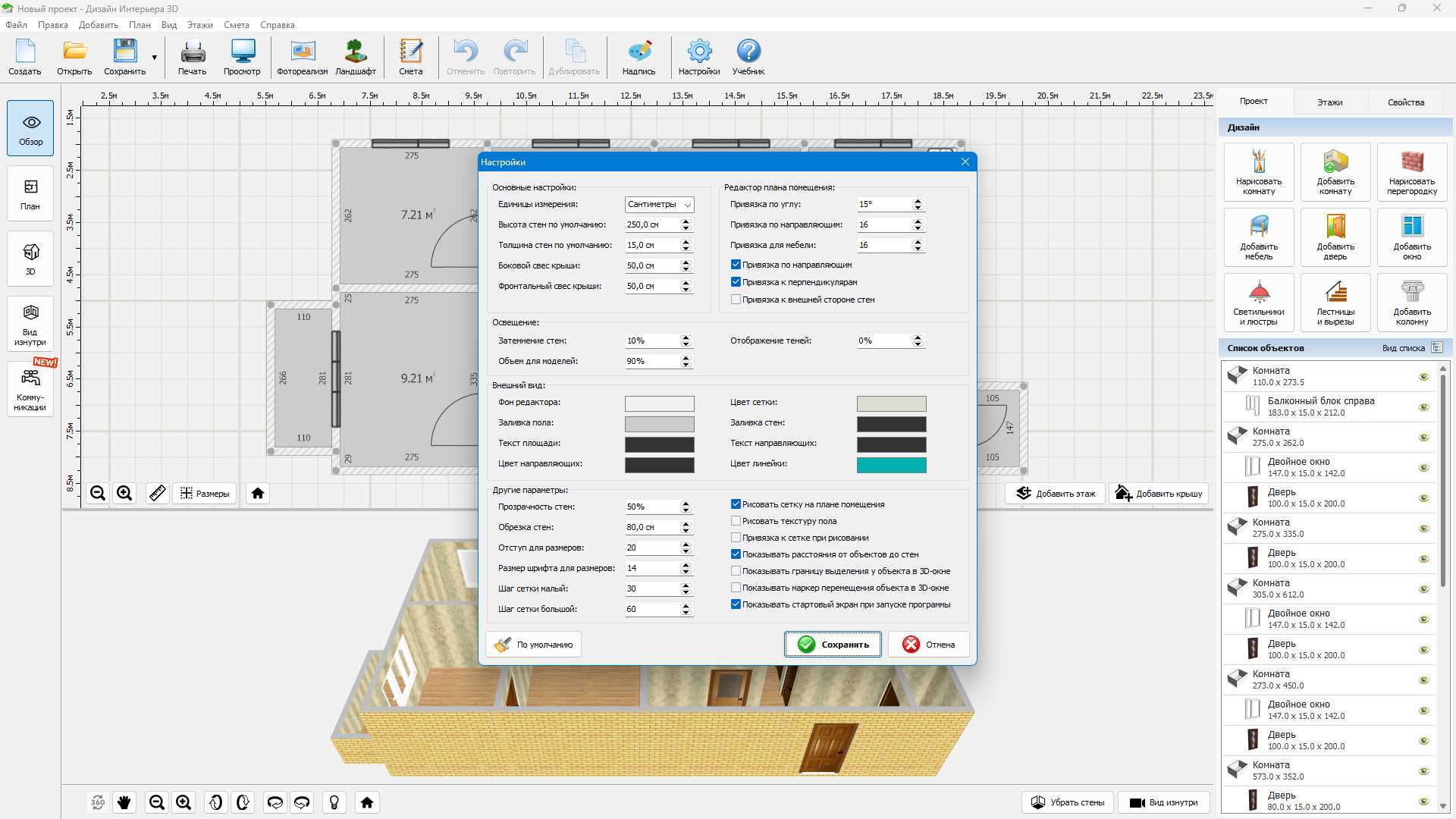Click the Создать new project icon
This screenshot has width=1456, height=819.
tap(25, 57)
